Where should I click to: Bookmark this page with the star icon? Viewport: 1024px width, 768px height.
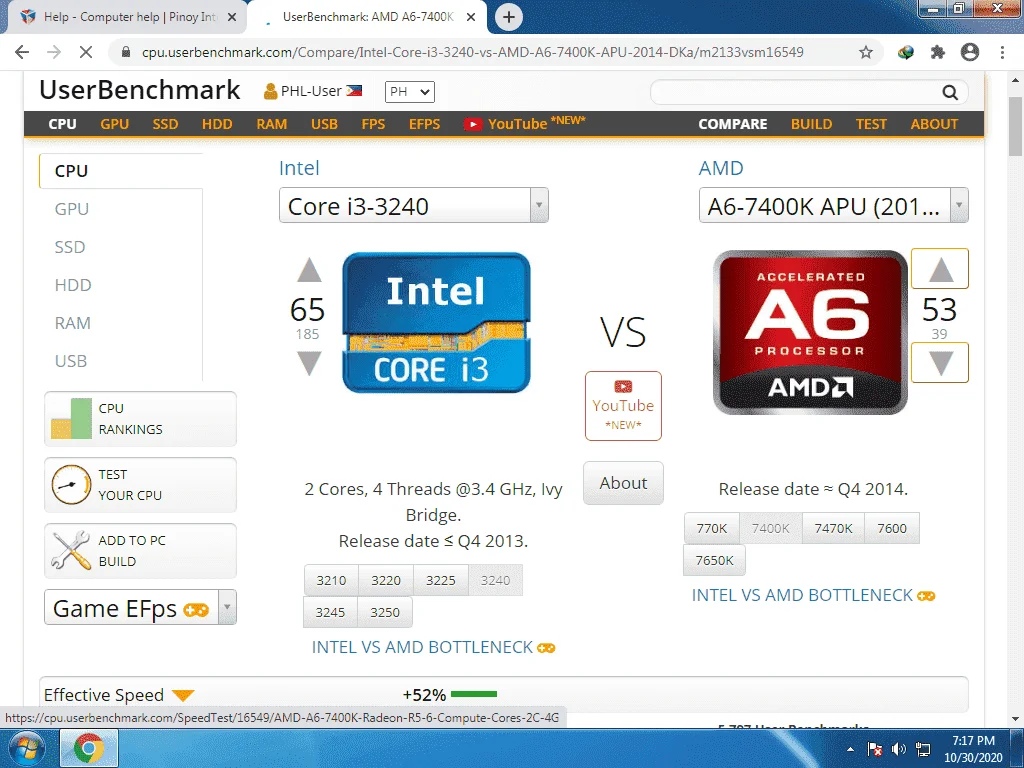[x=866, y=52]
